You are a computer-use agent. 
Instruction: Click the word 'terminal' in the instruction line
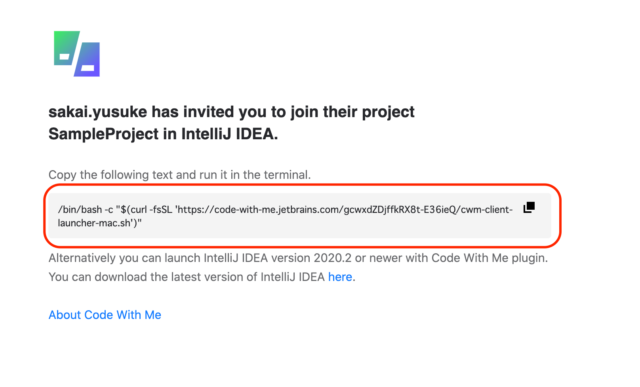(x=287, y=175)
